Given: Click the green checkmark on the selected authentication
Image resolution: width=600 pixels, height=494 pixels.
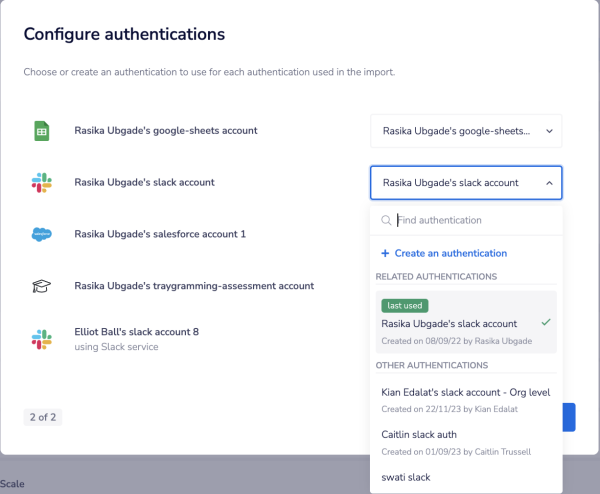Looking at the screenshot, I should point(545,323).
